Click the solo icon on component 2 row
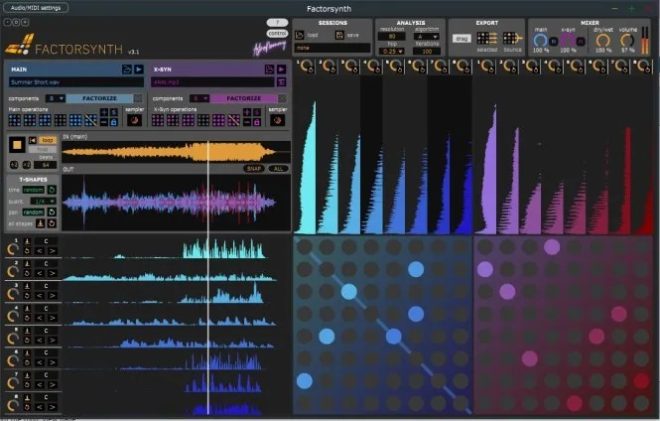This screenshot has height=421, width=660. (x=27, y=264)
